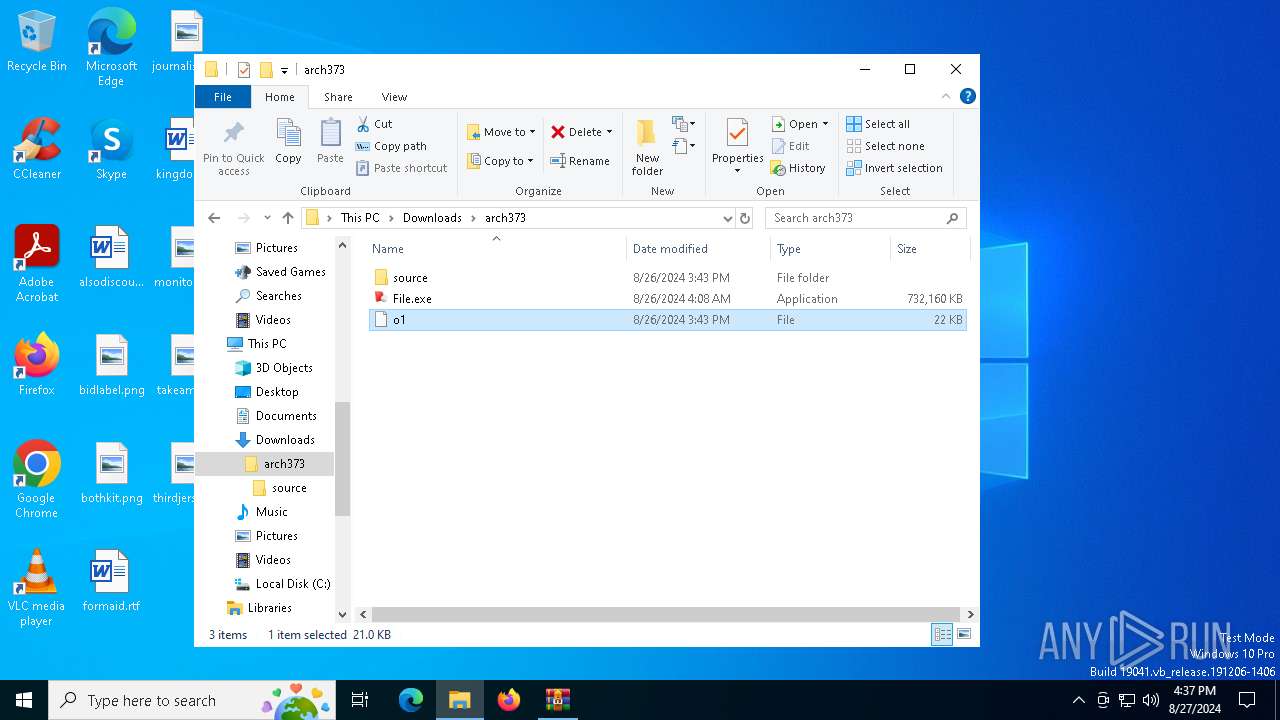Expand the Open button dropdown
The image size is (1280, 720).
[x=825, y=124]
